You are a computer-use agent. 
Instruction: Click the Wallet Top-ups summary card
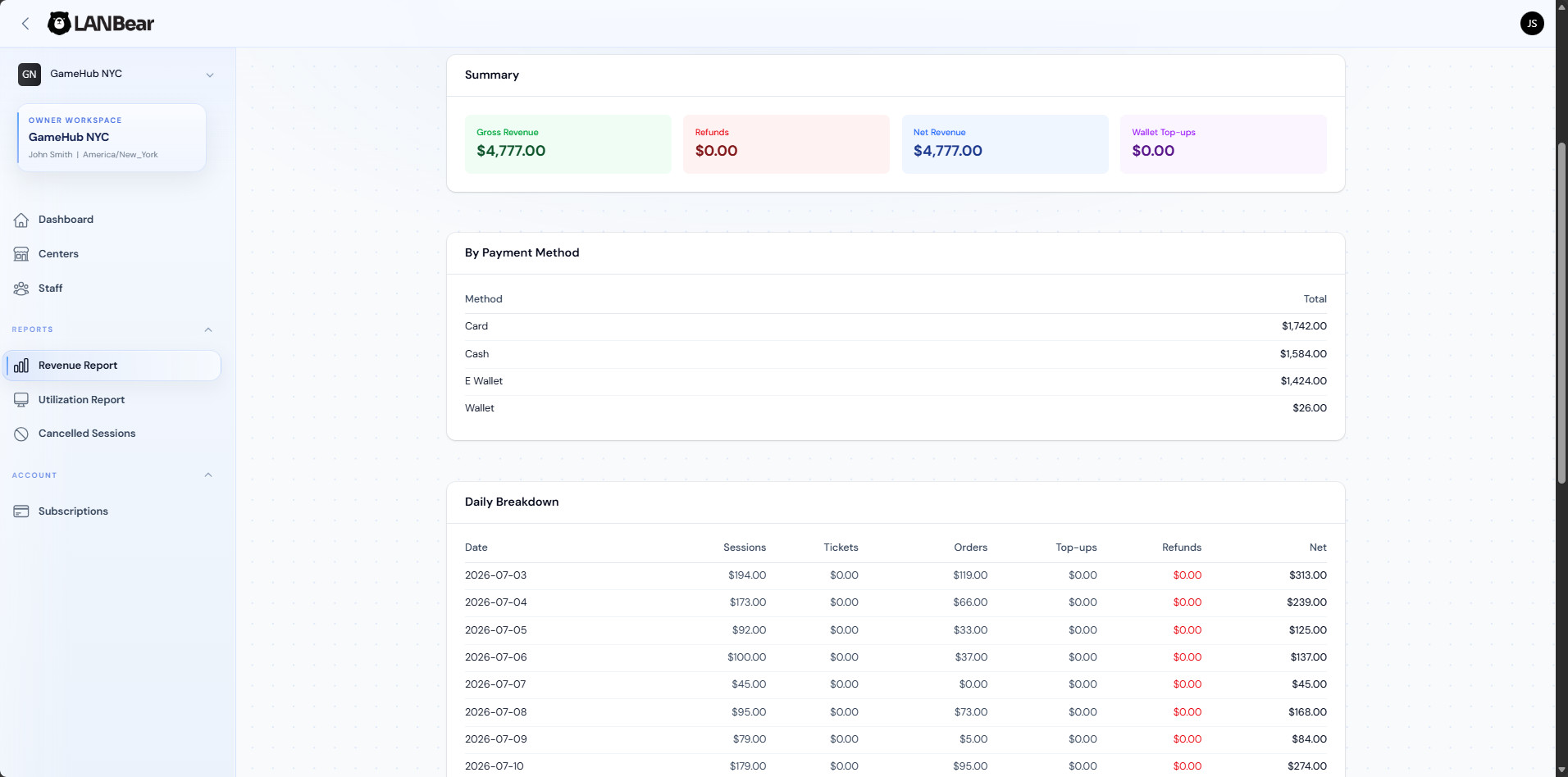click(1223, 144)
